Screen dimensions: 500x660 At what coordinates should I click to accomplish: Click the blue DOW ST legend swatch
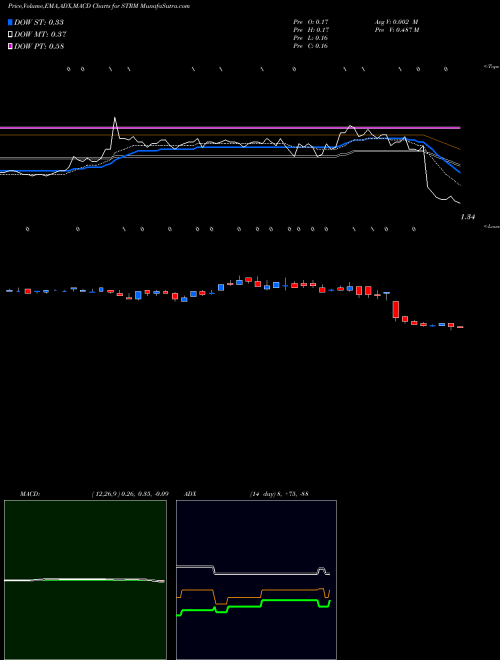pyautogui.click(x=10, y=22)
